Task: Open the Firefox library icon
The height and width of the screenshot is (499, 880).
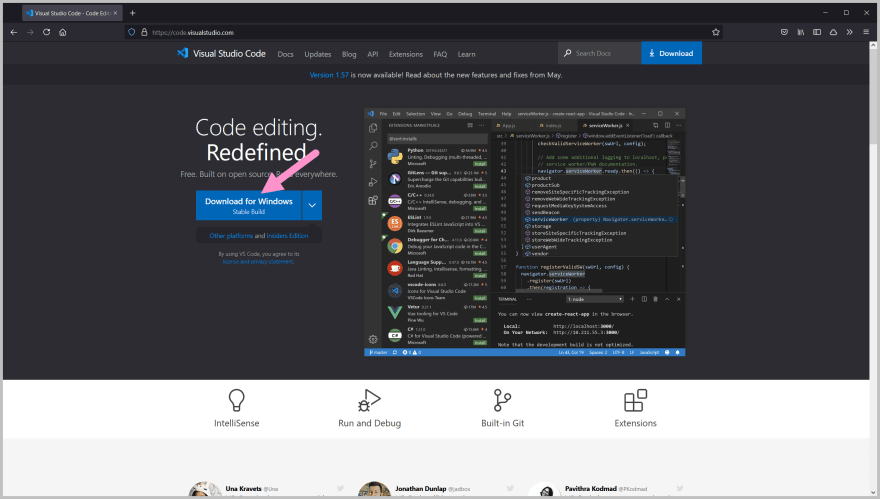Action: [x=801, y=32]
